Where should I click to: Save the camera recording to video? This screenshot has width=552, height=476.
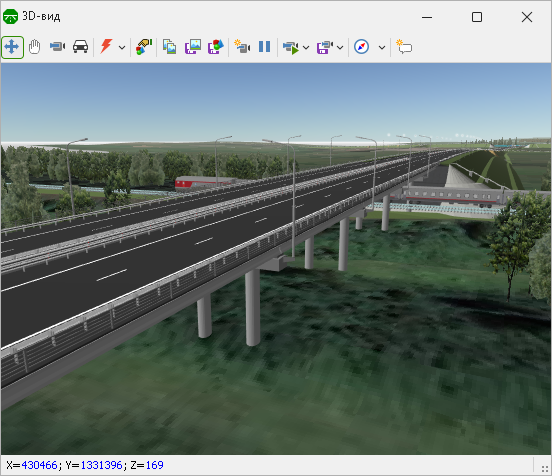[325, 47]
